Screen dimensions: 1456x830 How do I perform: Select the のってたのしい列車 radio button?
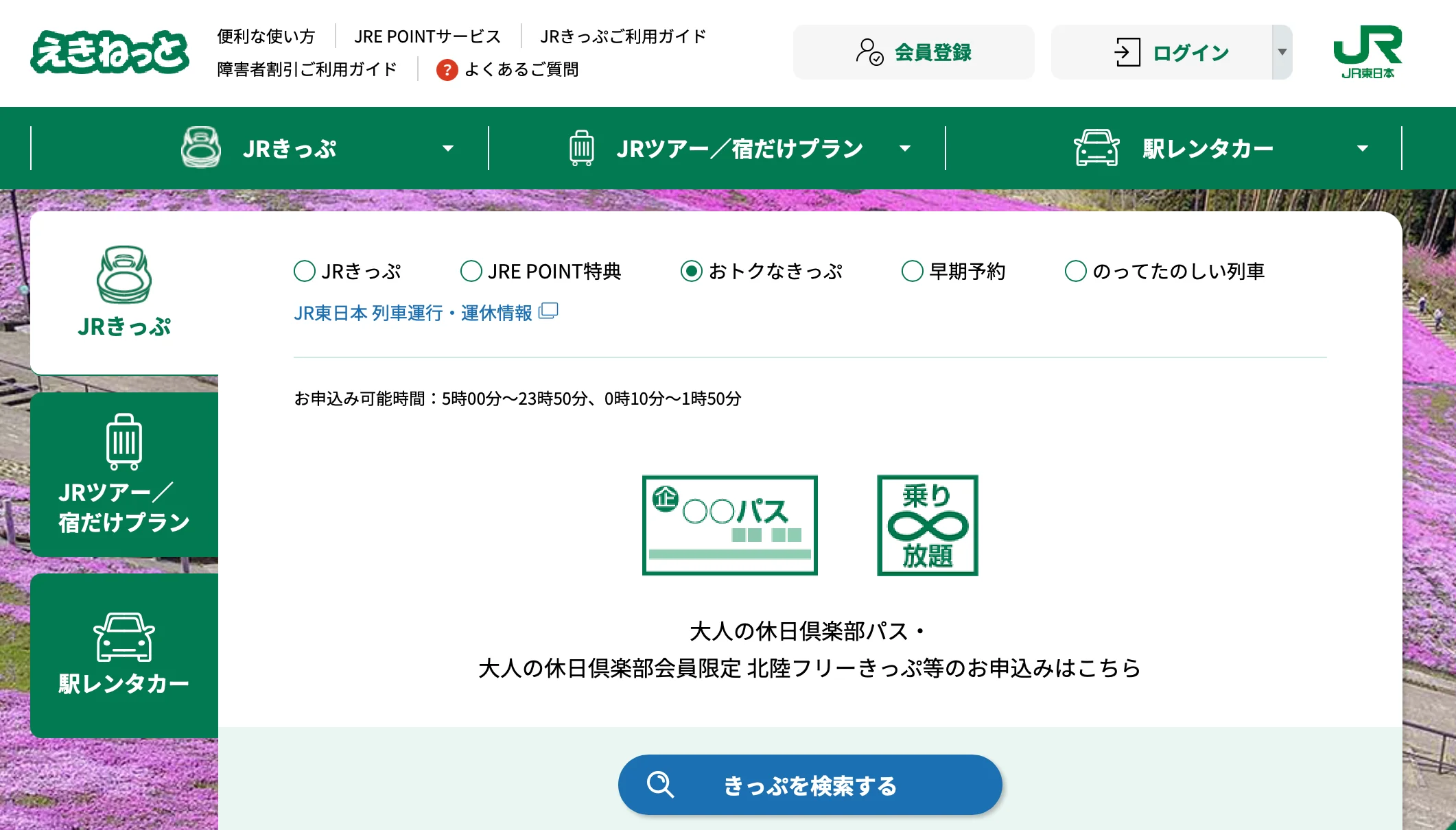1076,271
